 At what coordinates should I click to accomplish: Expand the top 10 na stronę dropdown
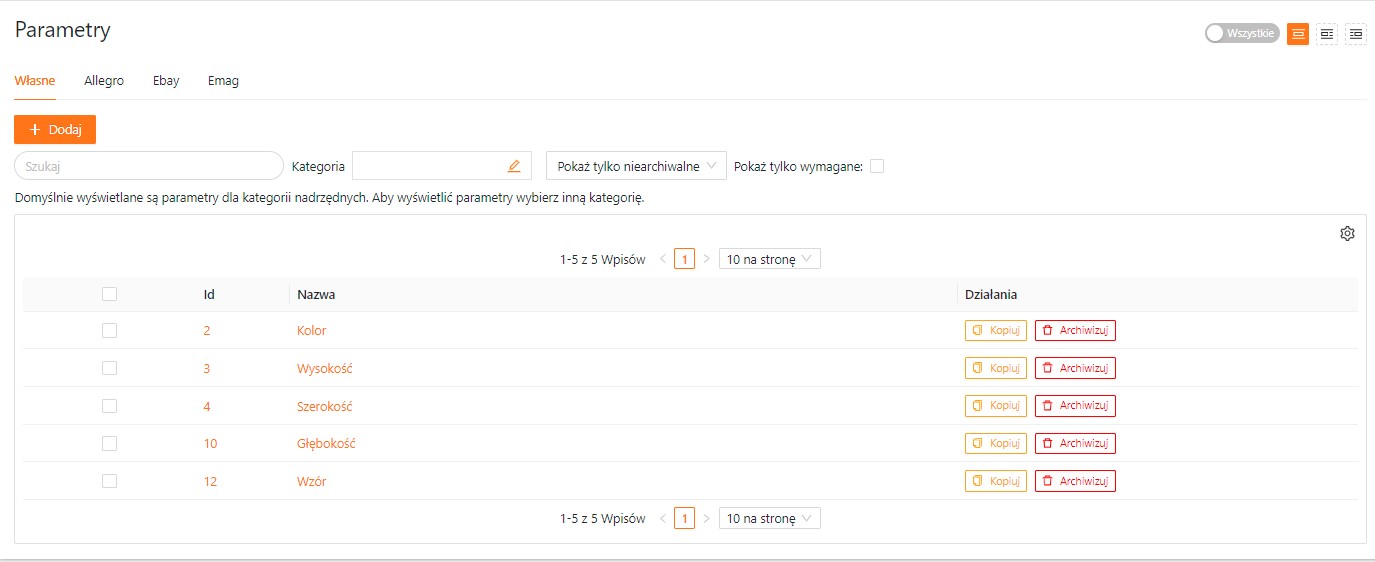(769, 259)
